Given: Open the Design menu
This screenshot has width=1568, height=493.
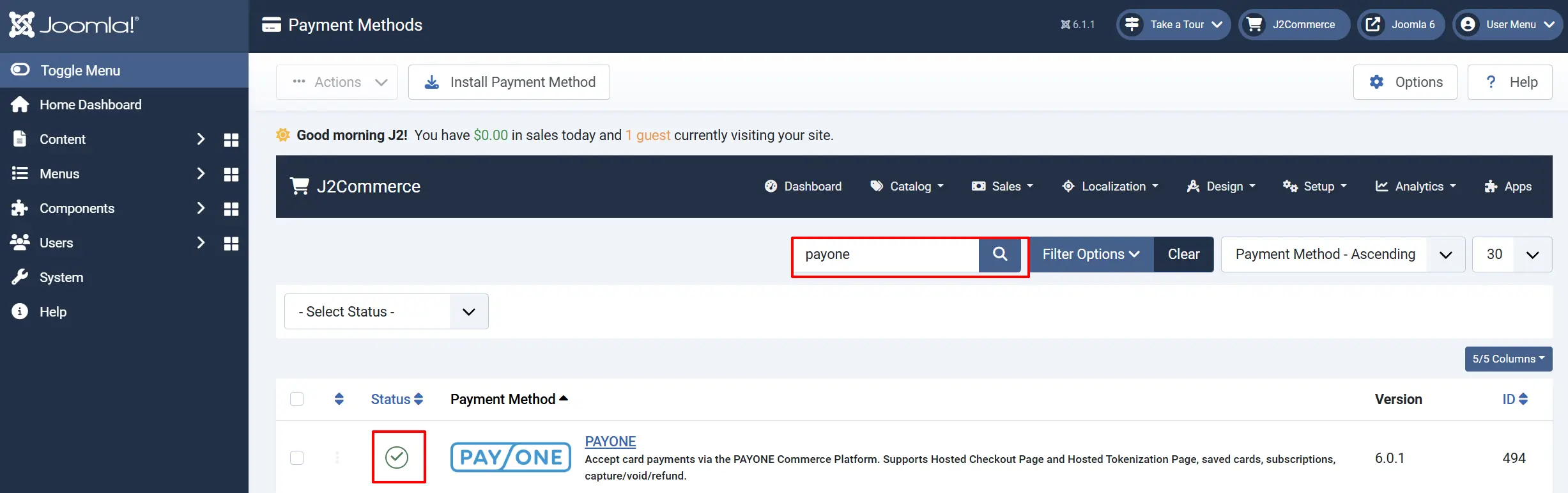Looking at the screenshot, I should tap(1220, 186).
